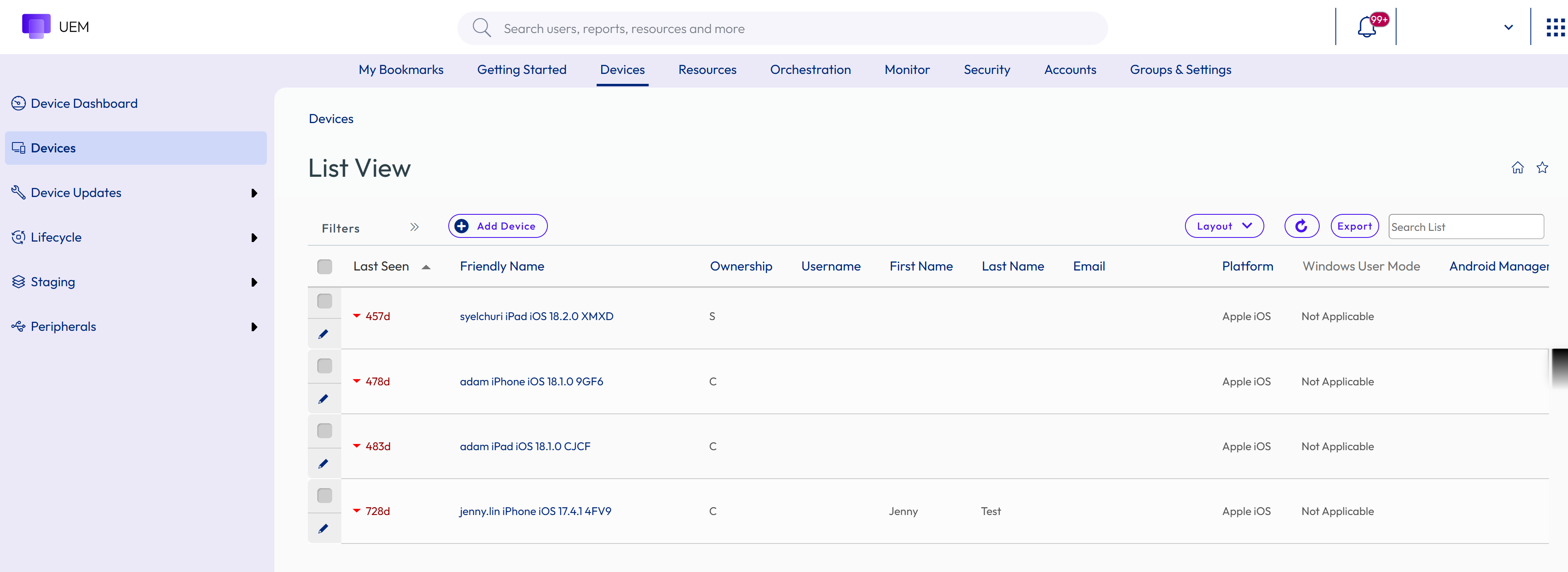Select checkbox for adam iPhone row
Image resolution: width=1568 pixels, height=572 pixels.
324,366
